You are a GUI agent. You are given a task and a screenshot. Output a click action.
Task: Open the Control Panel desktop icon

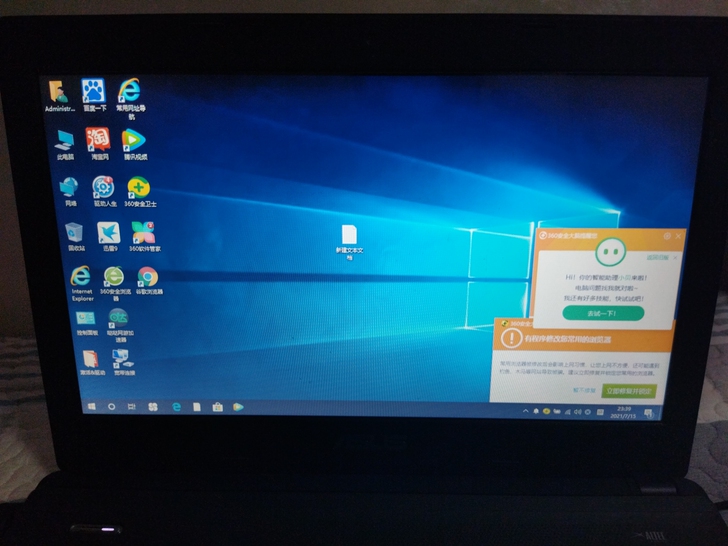87,319
